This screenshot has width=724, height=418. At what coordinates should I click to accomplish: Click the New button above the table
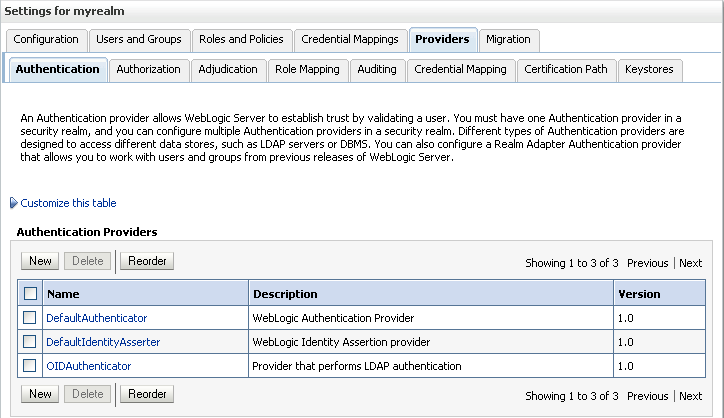point(40,261)
